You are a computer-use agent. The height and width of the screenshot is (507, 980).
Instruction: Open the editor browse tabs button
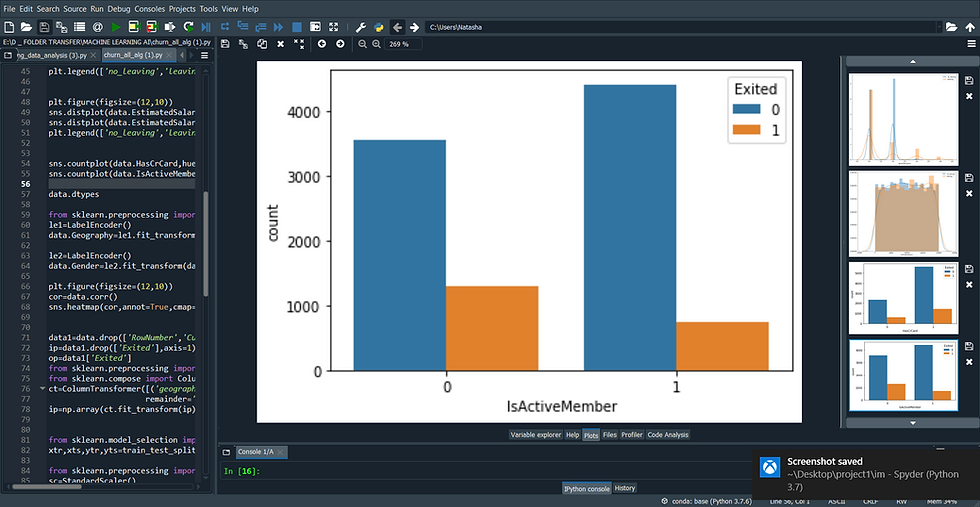click(x=8, y=55)
